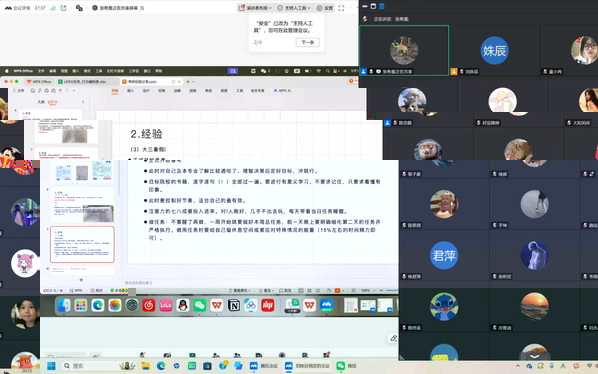Screen dimensions: 598x374
Task: Open HP app from the Windows taskbar
Action: 176,366
